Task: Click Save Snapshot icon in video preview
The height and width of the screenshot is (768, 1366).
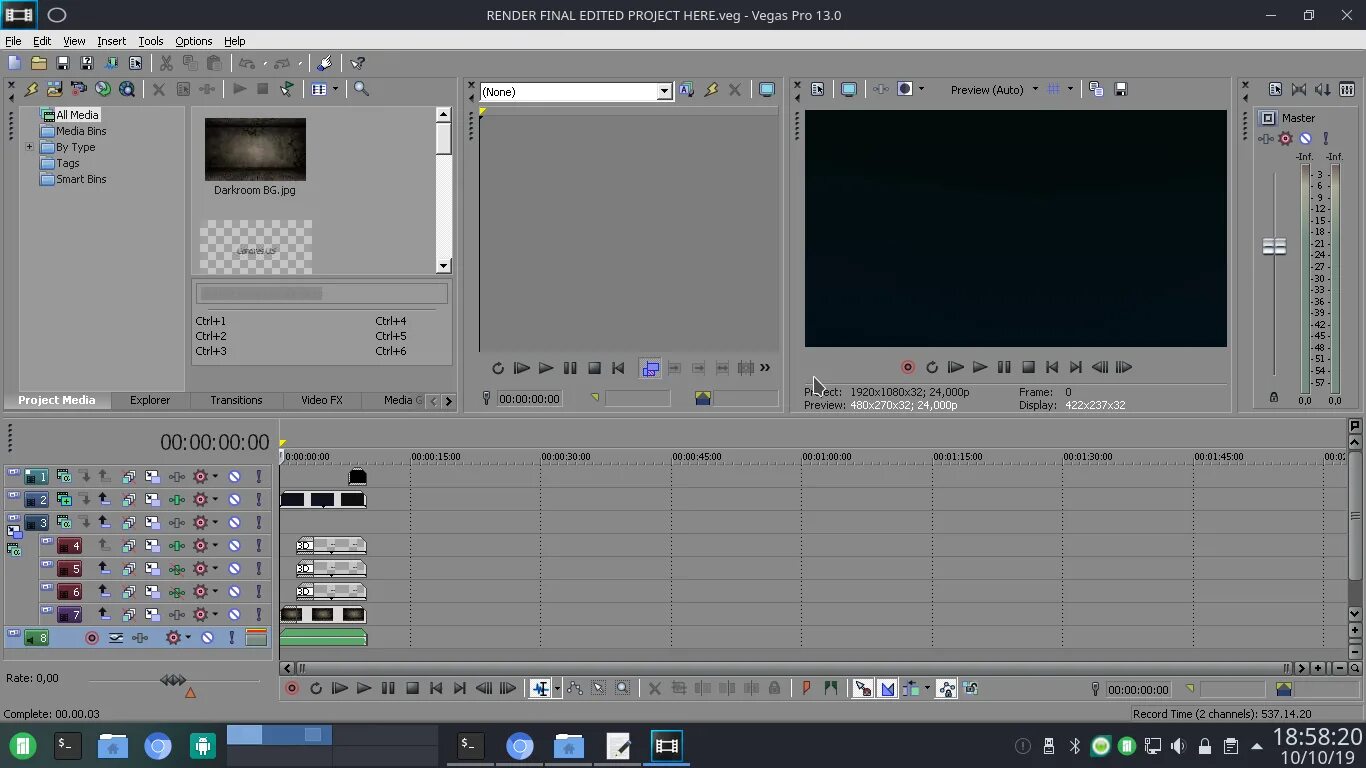Action: coord(1121,89)
